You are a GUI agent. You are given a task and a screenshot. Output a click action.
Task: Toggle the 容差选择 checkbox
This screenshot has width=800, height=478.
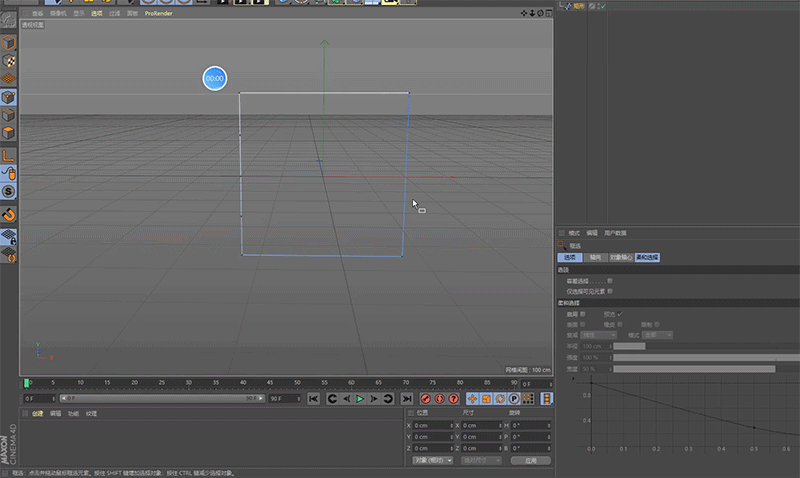click(x=610, y=281)
